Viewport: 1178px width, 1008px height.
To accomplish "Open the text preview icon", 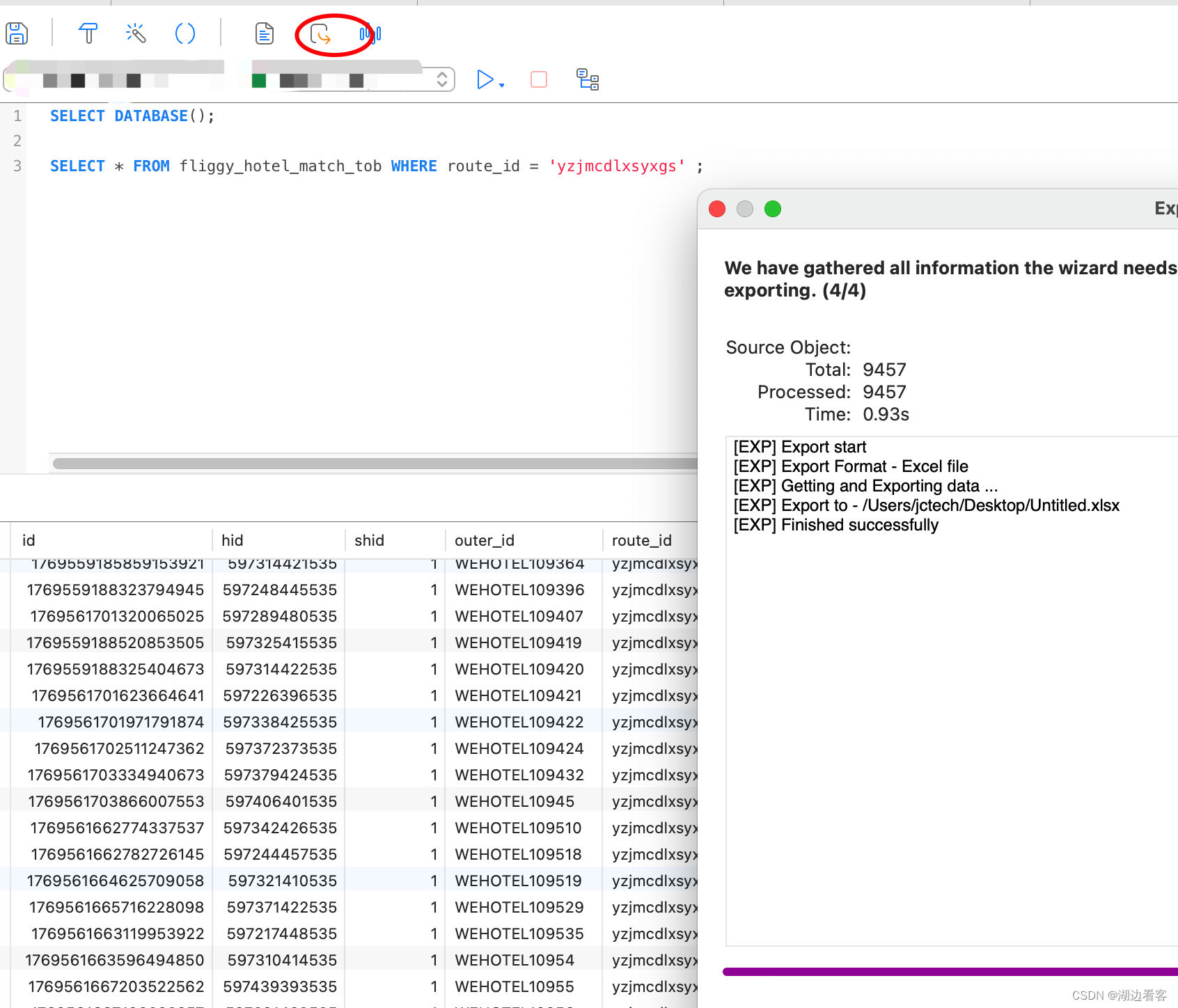I will [264, 33].
